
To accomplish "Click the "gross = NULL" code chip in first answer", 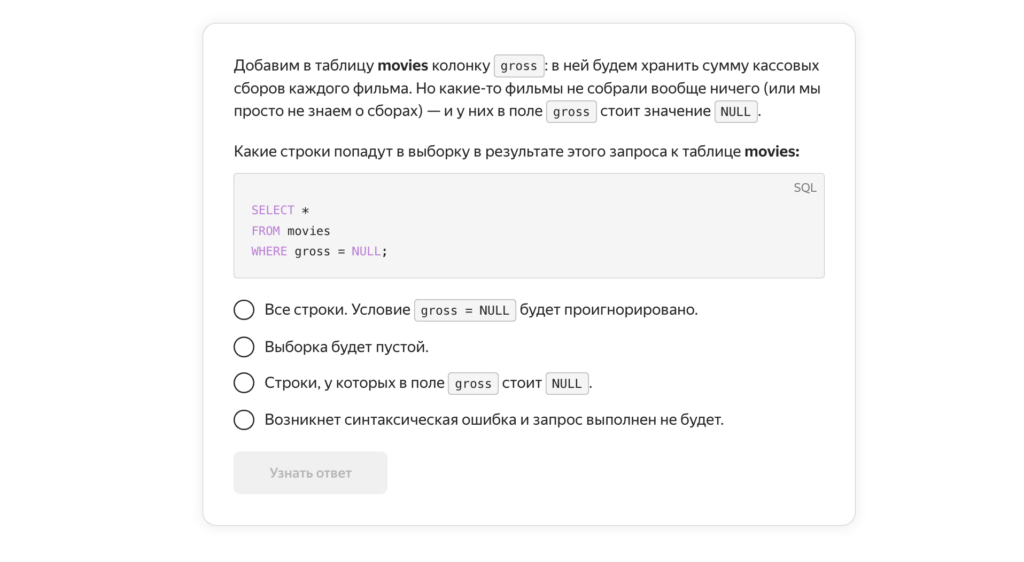I will (x=465, y=311).
